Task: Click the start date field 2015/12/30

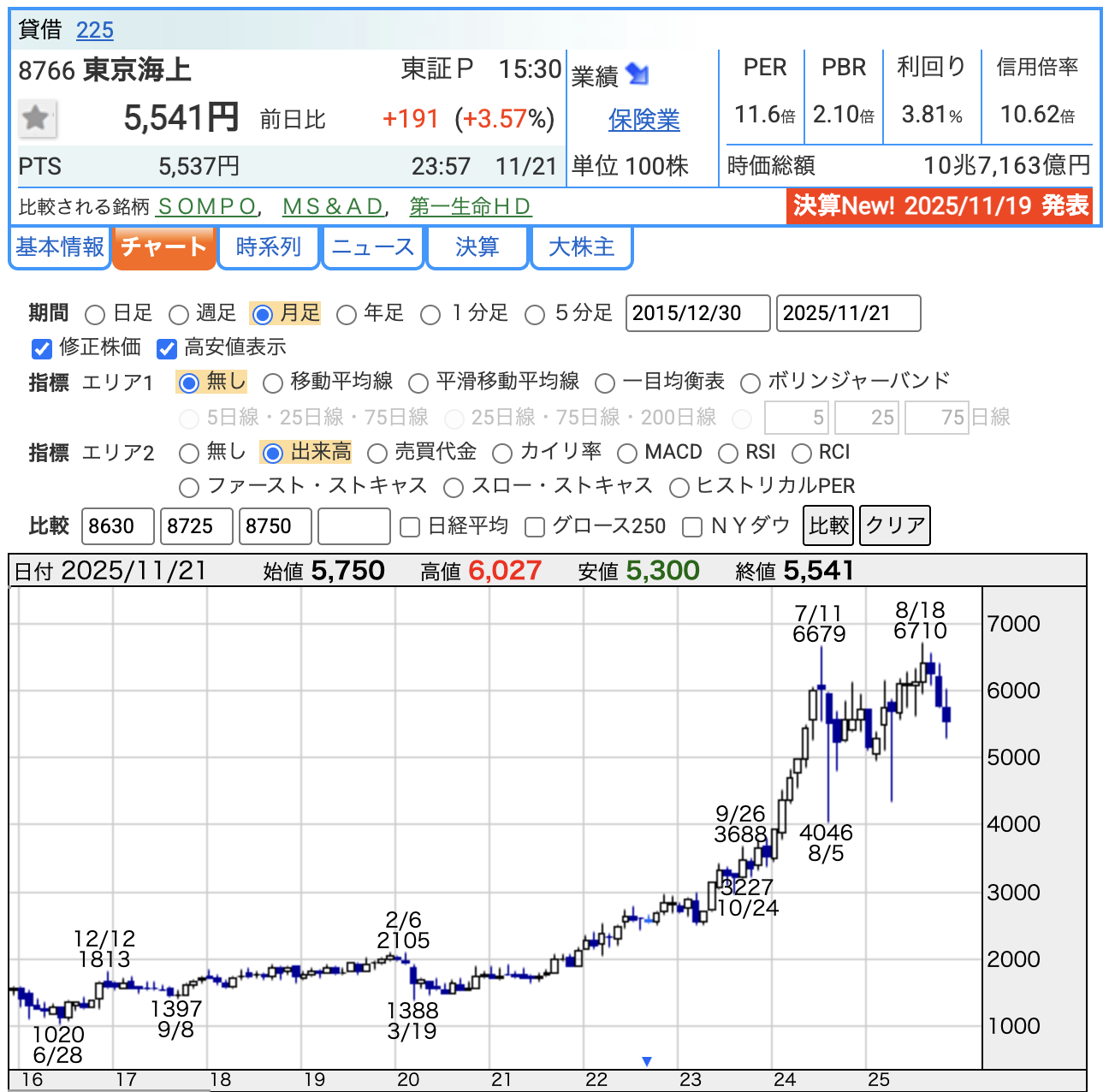Action: (x=697, y=313)
